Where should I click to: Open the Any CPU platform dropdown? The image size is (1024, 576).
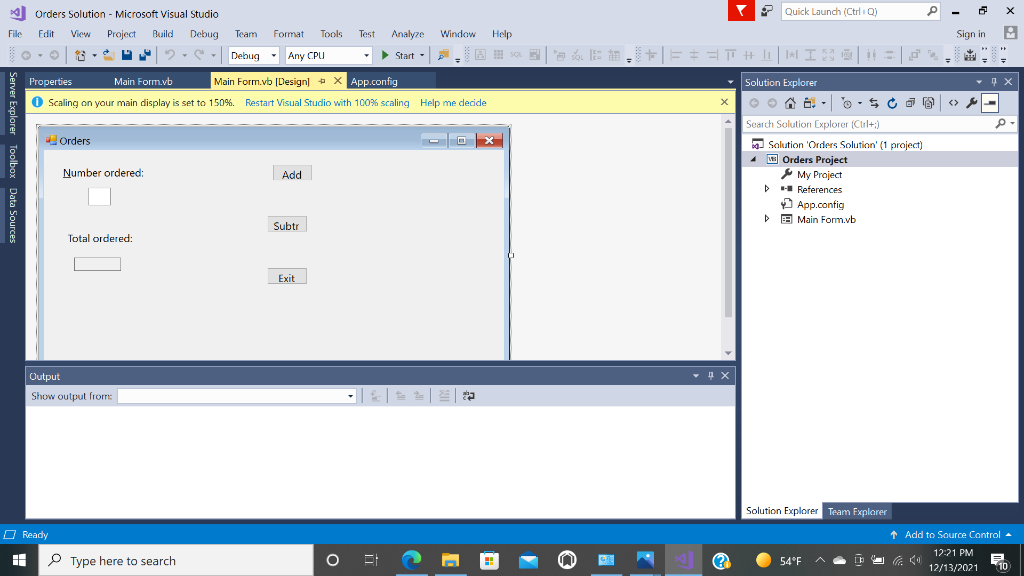(366, 56)
